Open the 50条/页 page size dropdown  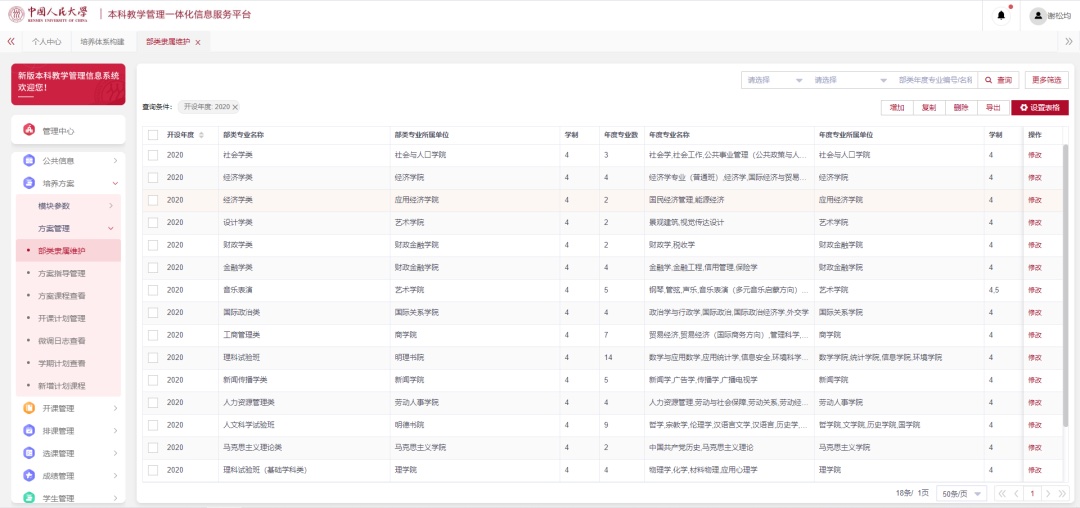[x=965, y=493]
